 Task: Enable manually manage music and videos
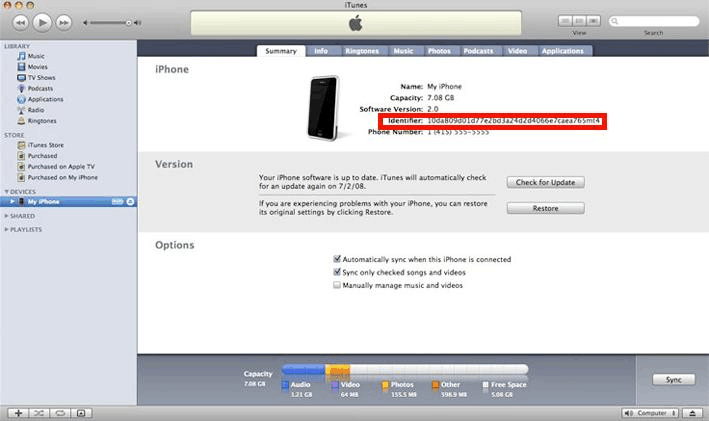(337, 285)
